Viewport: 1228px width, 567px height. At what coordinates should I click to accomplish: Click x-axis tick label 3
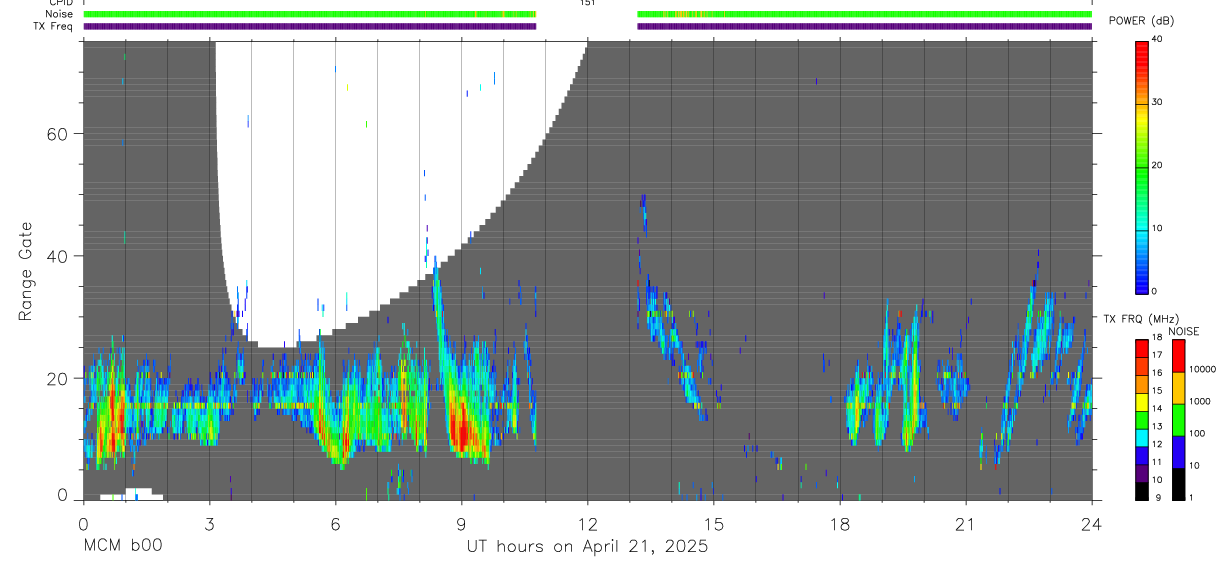coord(209,524)
